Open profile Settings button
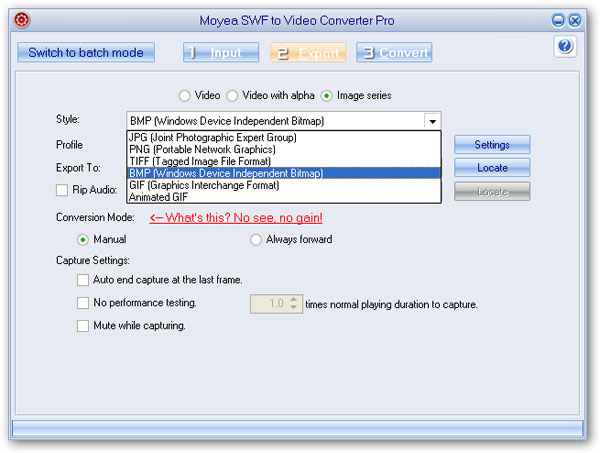 tap(492, 145)
